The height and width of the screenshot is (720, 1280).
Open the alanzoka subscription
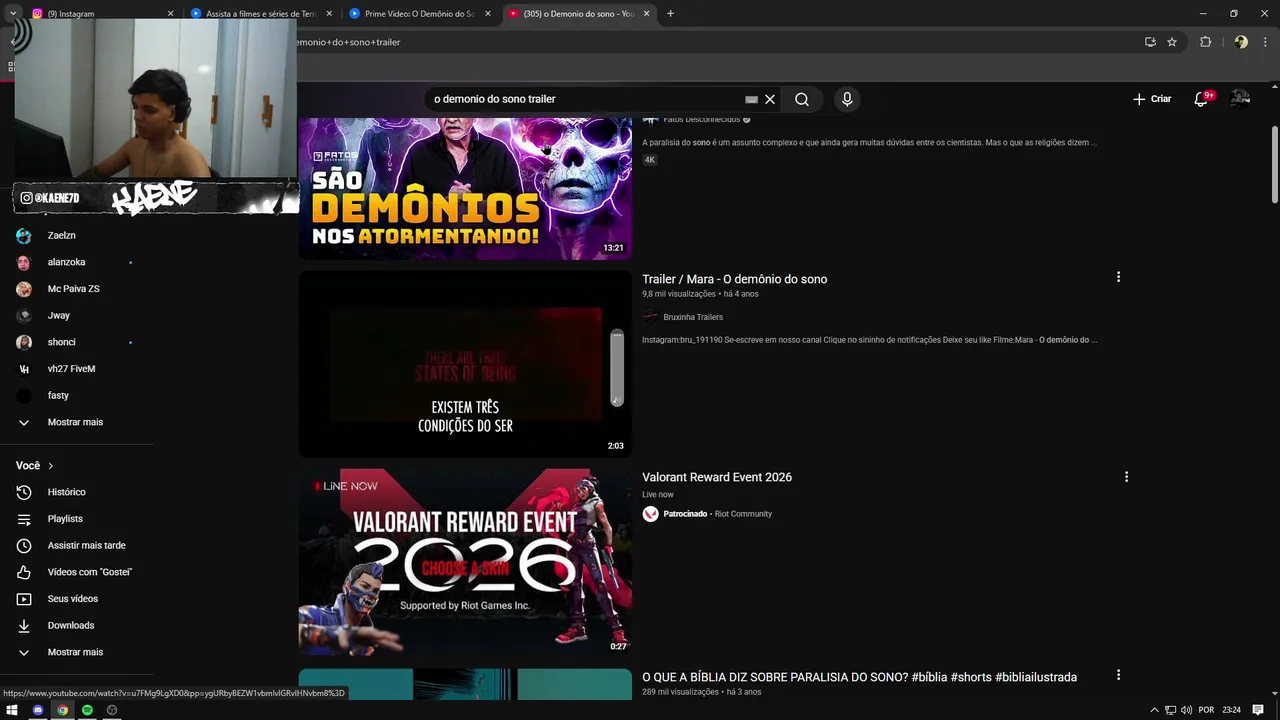tap(67, 262)
